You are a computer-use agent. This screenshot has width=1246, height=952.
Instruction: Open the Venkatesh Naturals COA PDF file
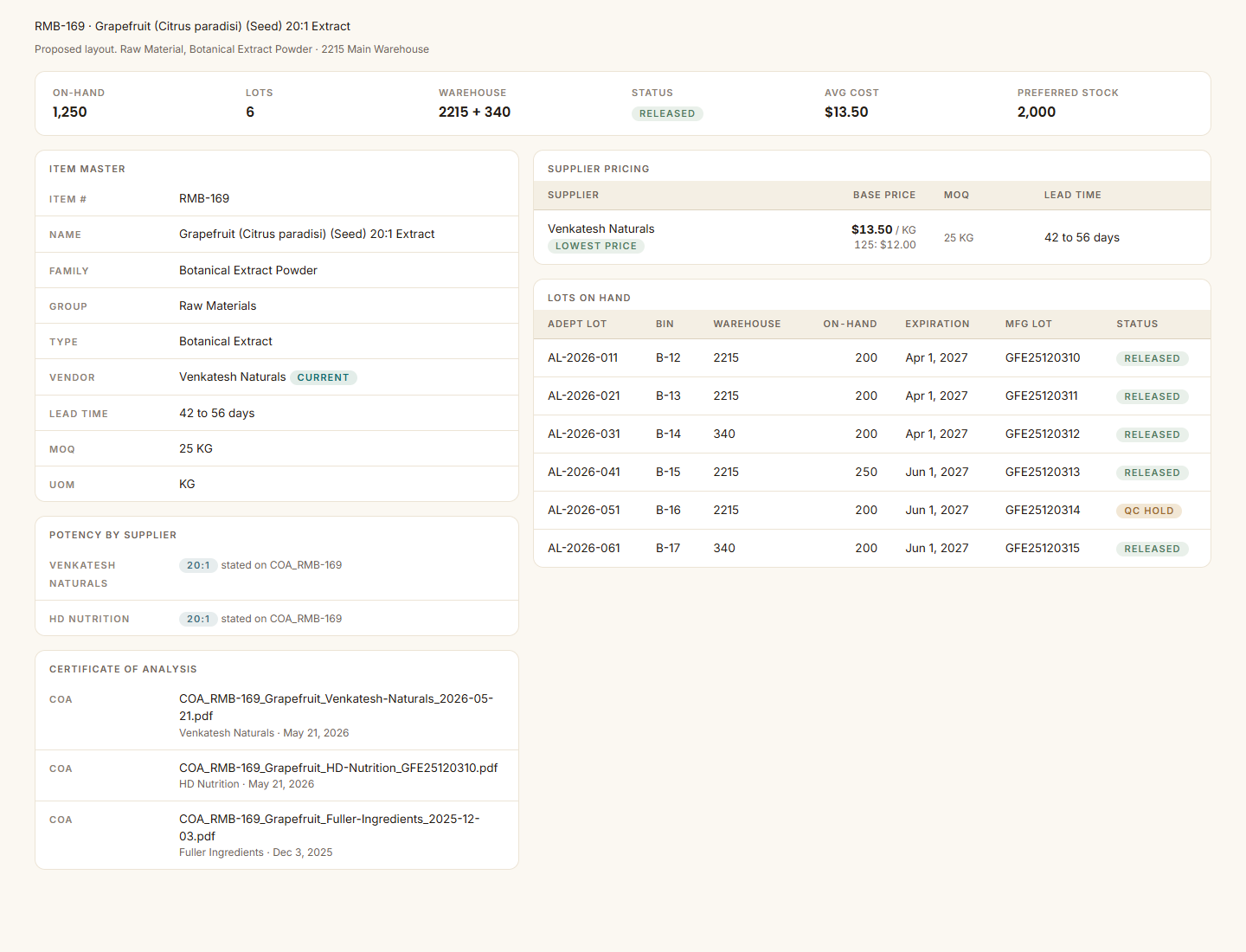click(x=336, y=707)
